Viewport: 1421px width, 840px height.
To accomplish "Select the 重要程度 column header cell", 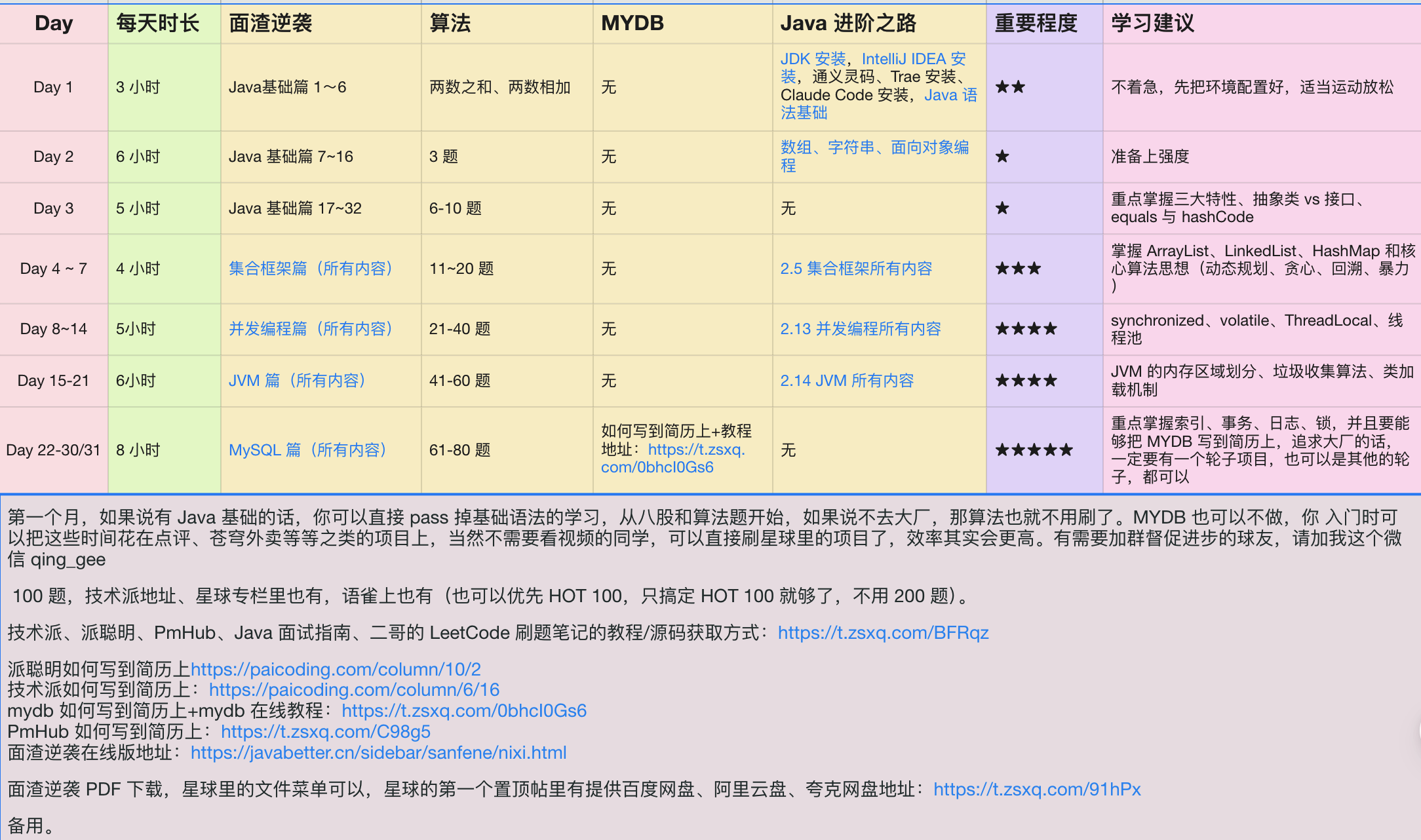I will pos(1043,24).
